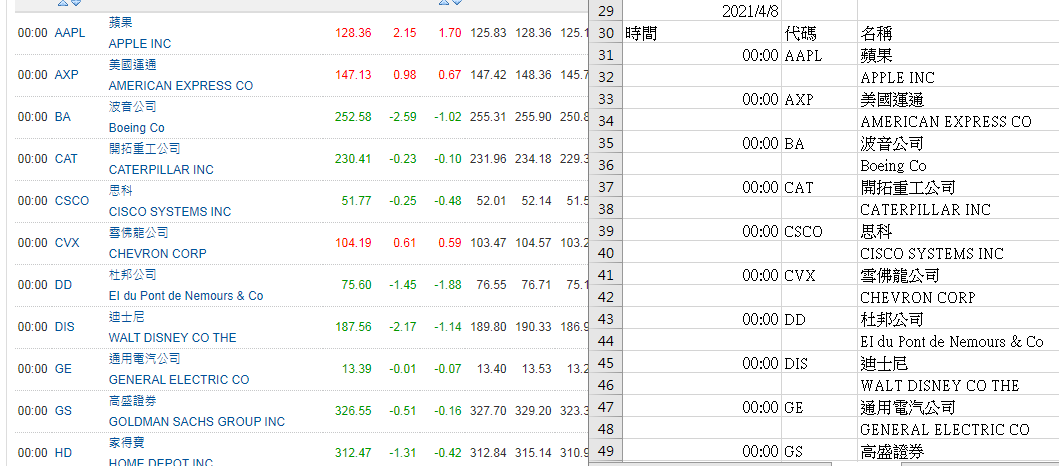1059x466 pixels.
Task: Open the CVX ticker link on the web page
Action: 67,242
